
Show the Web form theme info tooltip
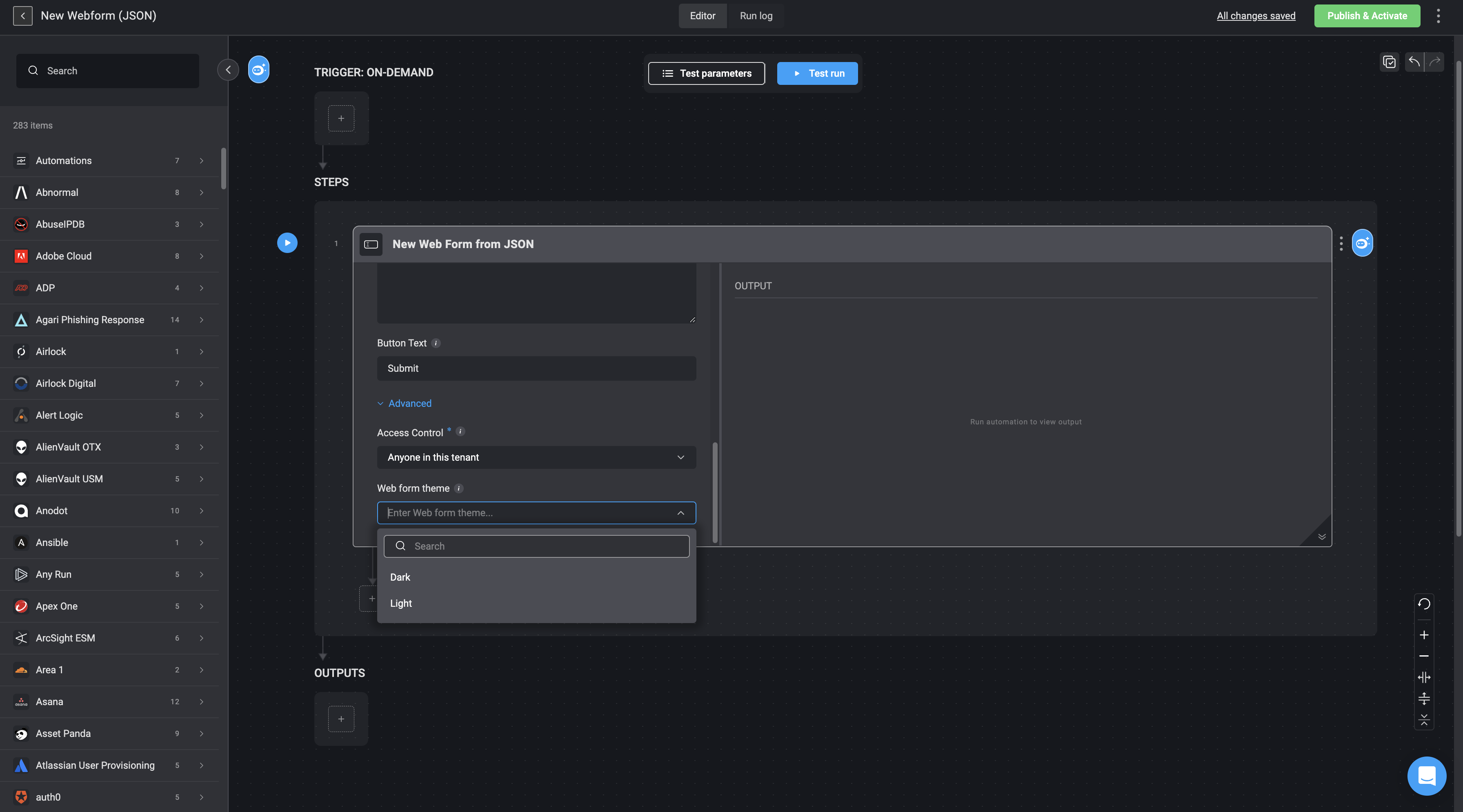tap(459, 488)
